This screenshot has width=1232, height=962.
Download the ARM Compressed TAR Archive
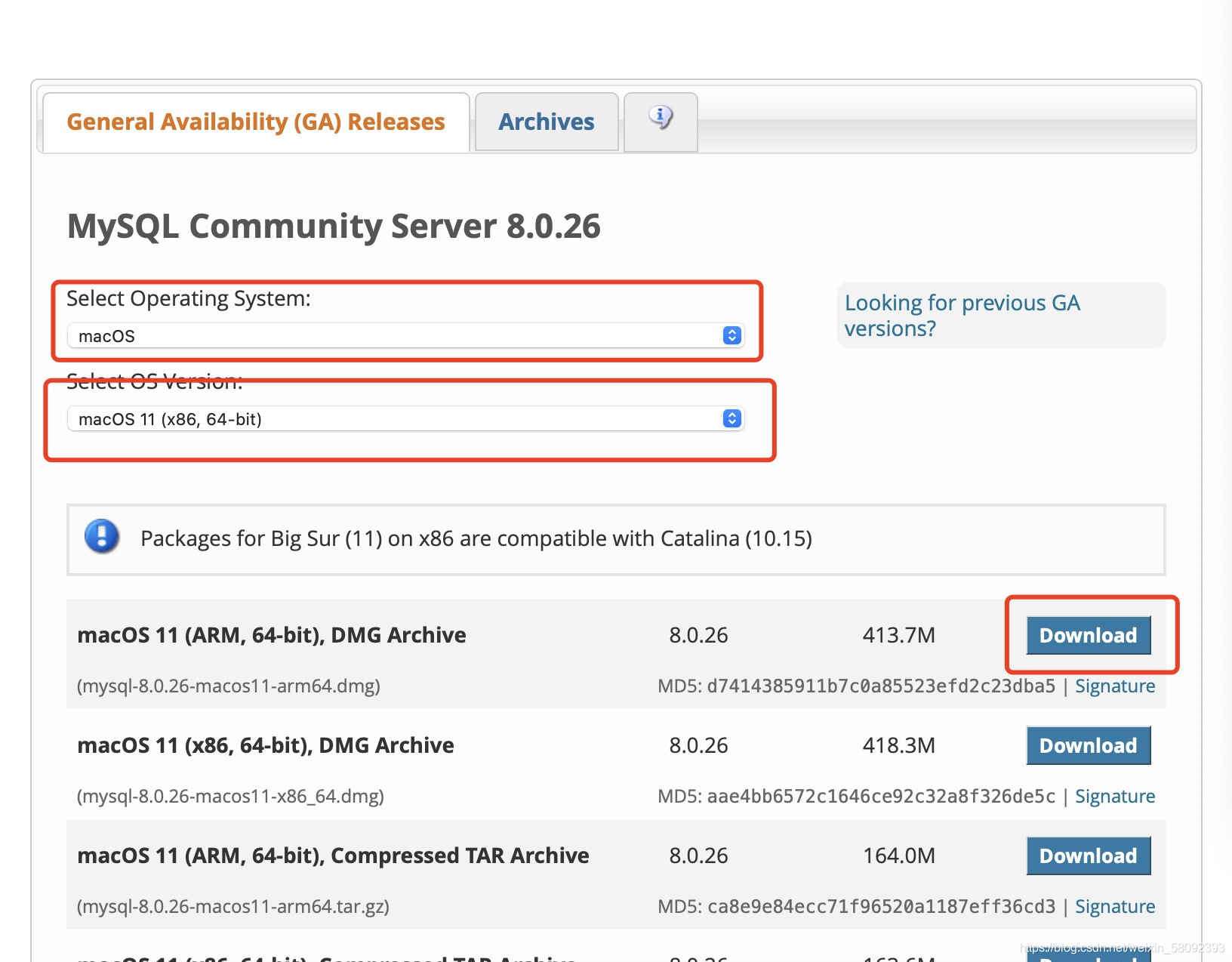point(1088,856)
